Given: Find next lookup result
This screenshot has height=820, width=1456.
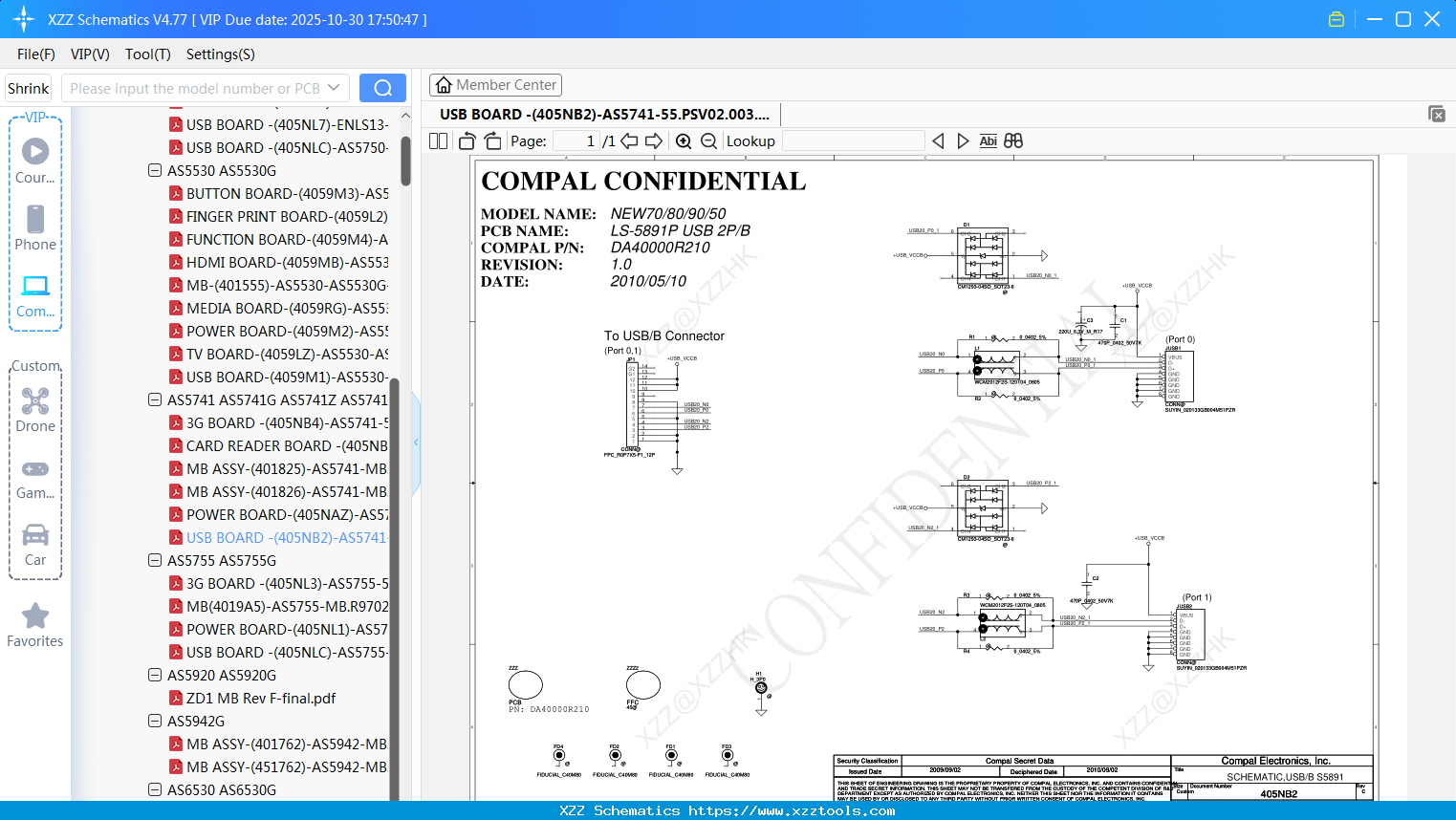Looking at the screenshot, I should click(963, 140).
